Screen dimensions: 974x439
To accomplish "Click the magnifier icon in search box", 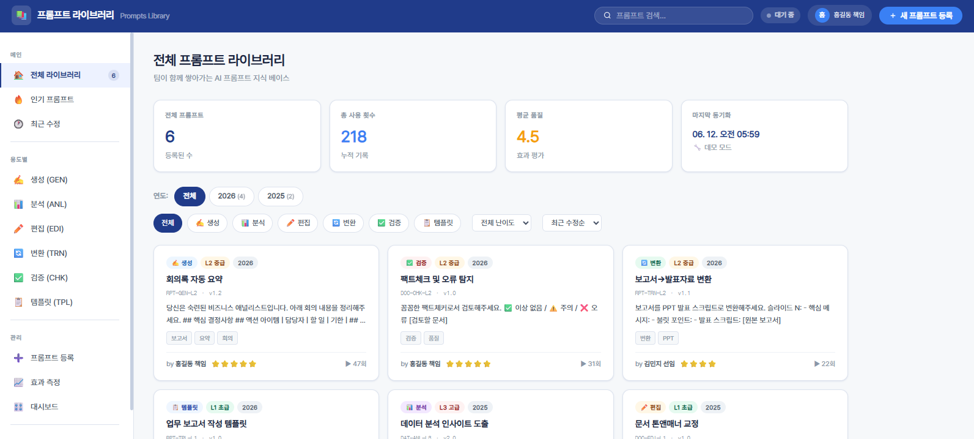I will 607,16.
